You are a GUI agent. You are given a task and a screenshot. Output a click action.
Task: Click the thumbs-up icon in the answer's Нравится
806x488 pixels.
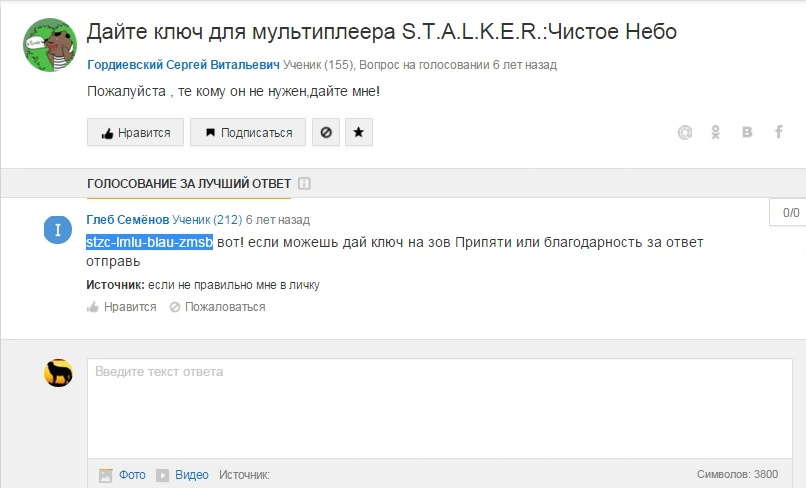pos(93,308)
